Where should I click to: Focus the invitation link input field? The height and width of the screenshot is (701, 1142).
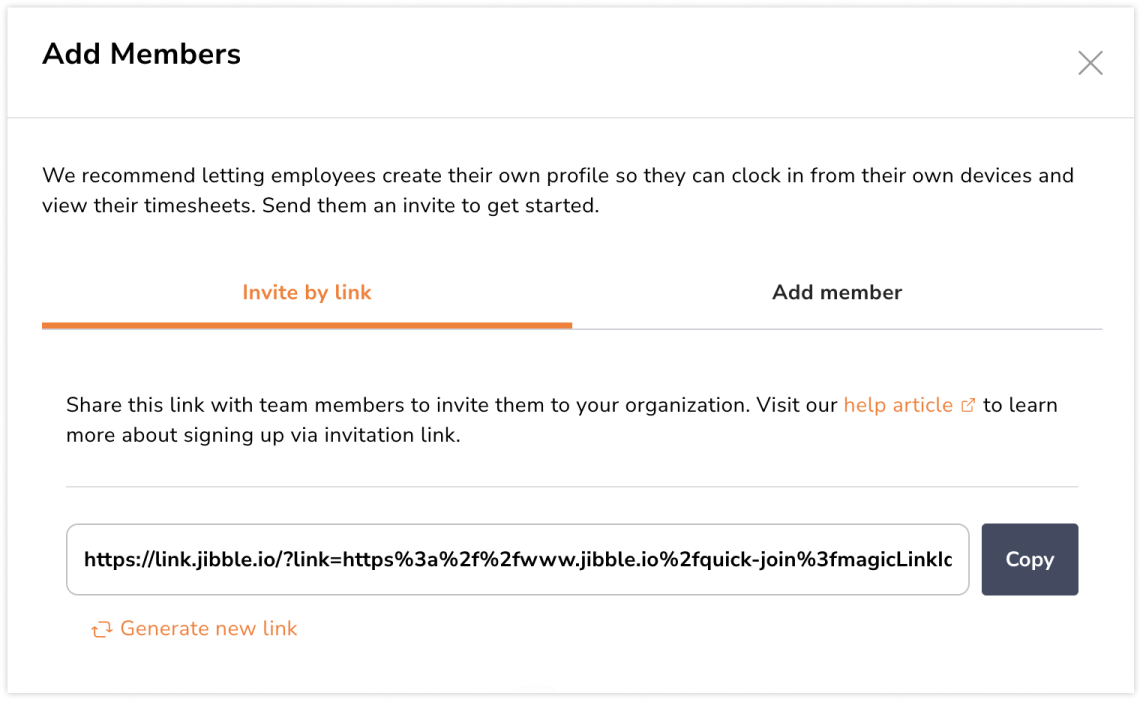point(517,559)
